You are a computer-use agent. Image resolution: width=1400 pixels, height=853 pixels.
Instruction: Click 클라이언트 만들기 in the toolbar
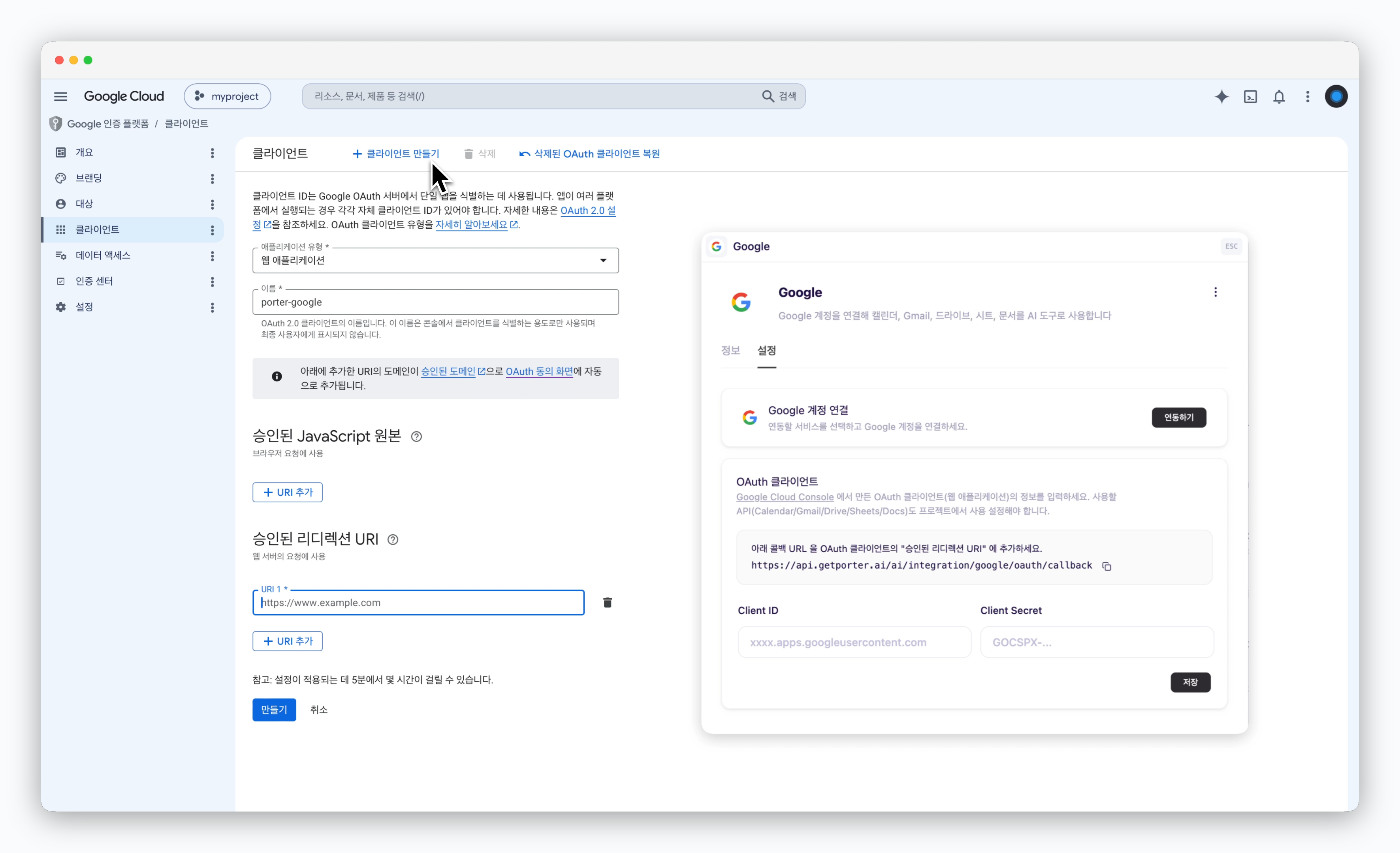point(396,154)
